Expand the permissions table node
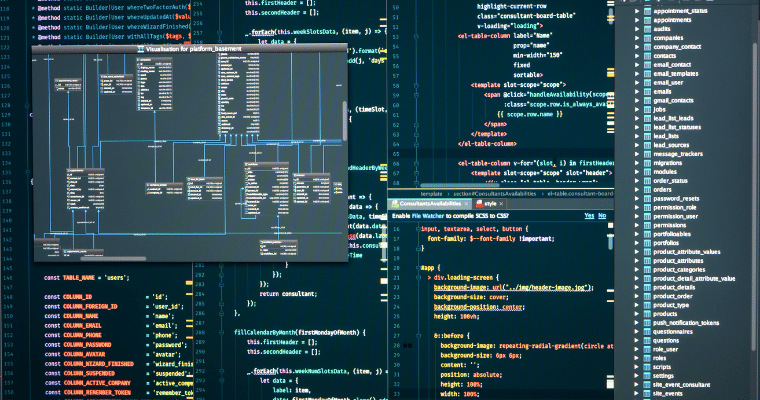 point(637,225)
